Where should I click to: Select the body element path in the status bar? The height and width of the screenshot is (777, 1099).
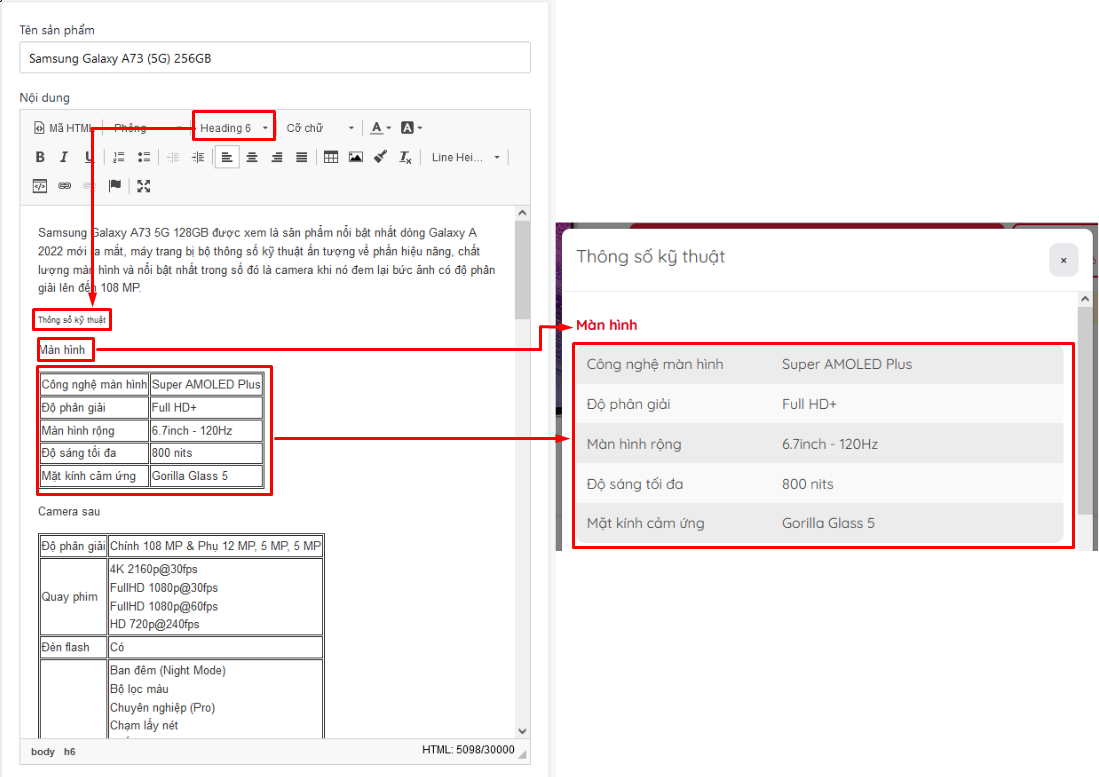pos(43,752)
